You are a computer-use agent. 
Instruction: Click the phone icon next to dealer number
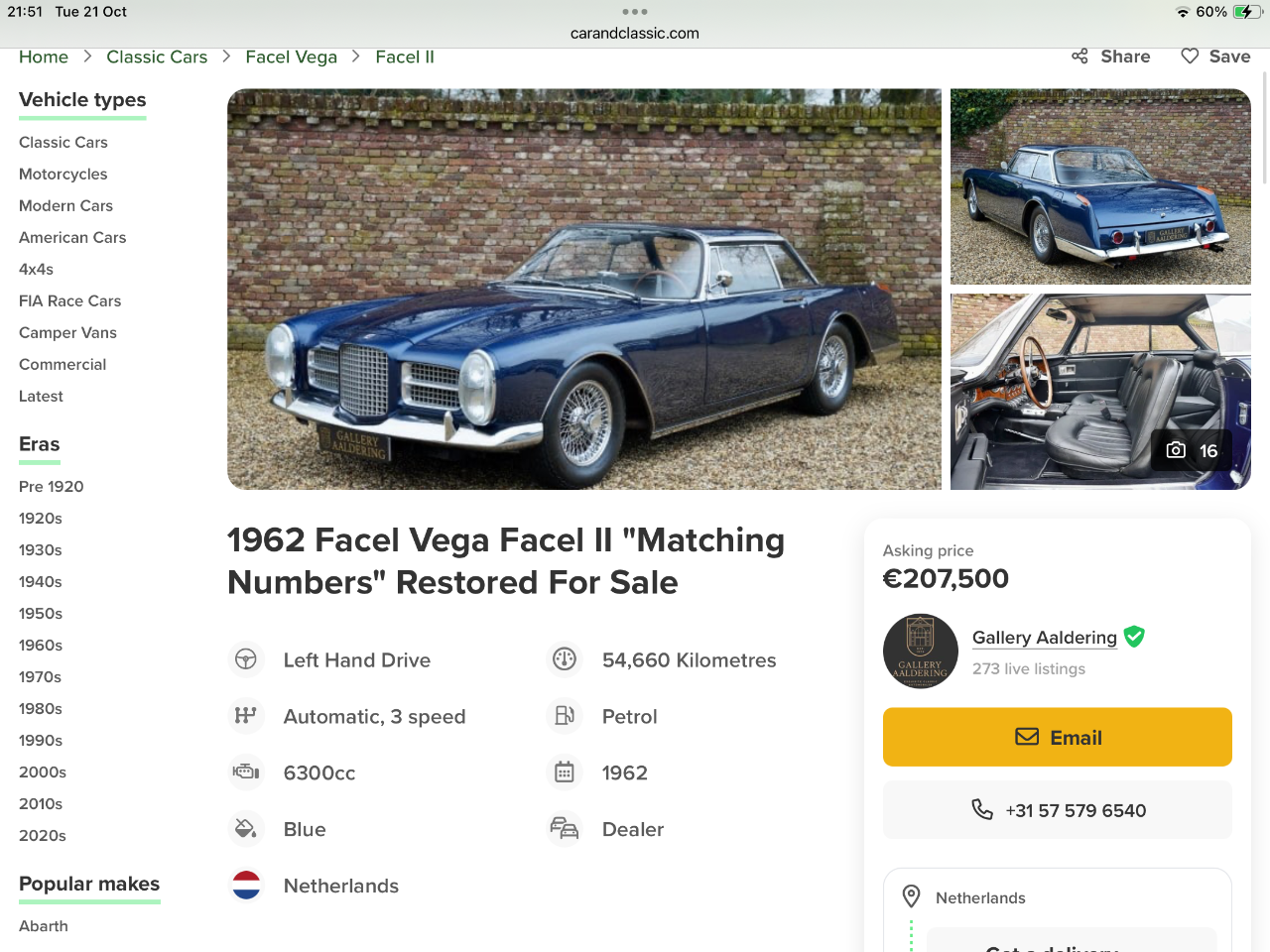[x=982, y=810]
